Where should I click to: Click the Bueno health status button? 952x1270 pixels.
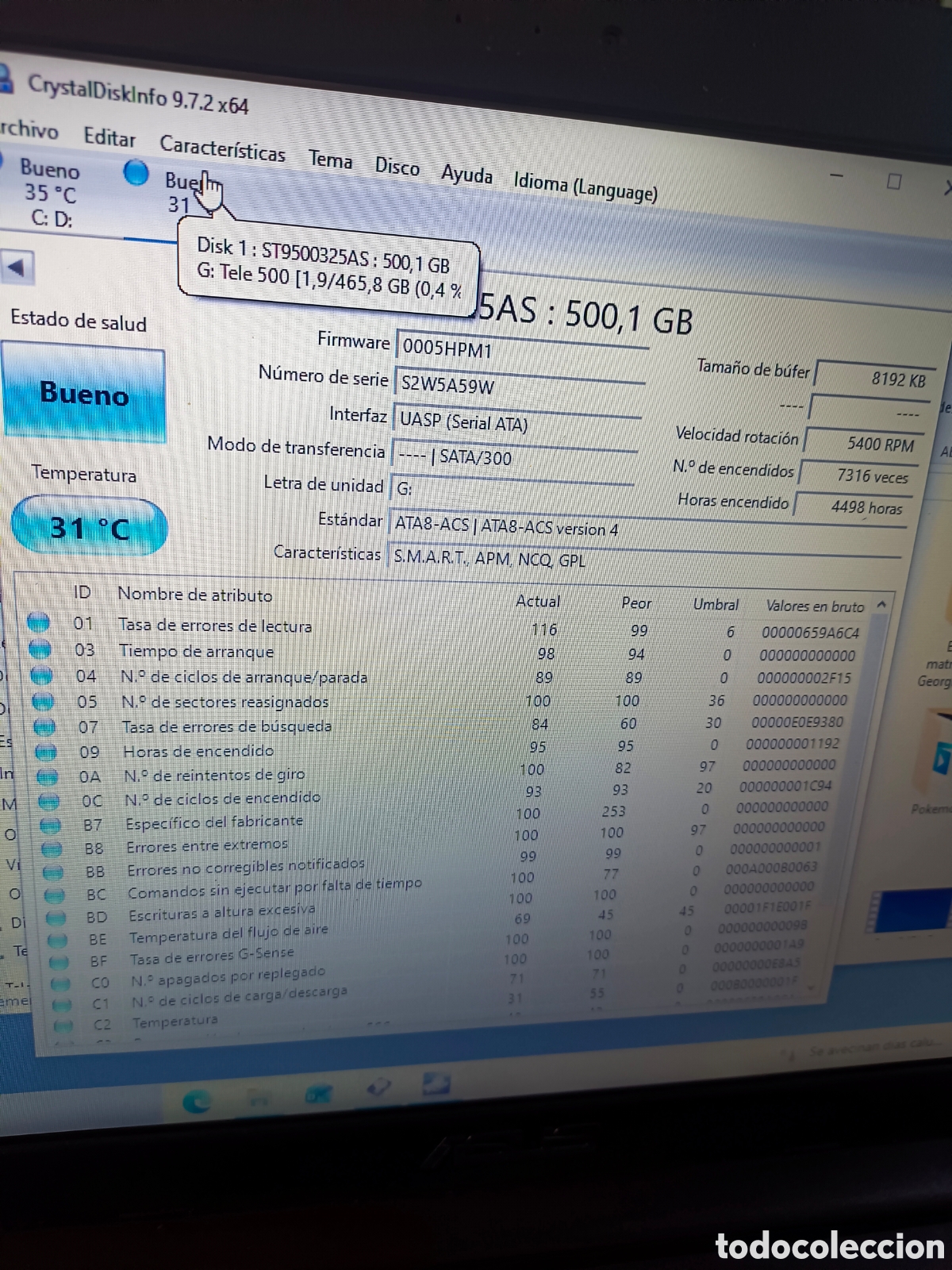coord(84,393)
